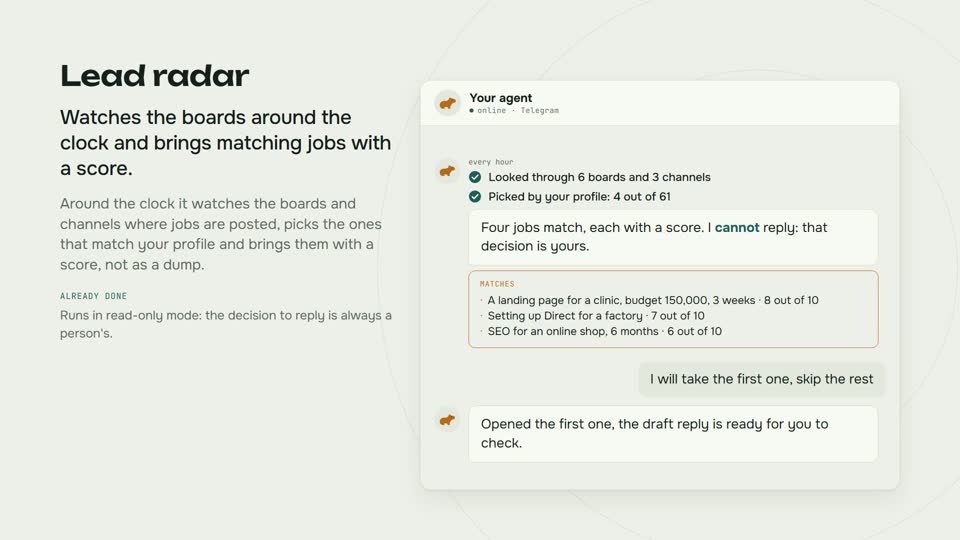Click the 'every hour' timestamp label

[x=491, y=162]
